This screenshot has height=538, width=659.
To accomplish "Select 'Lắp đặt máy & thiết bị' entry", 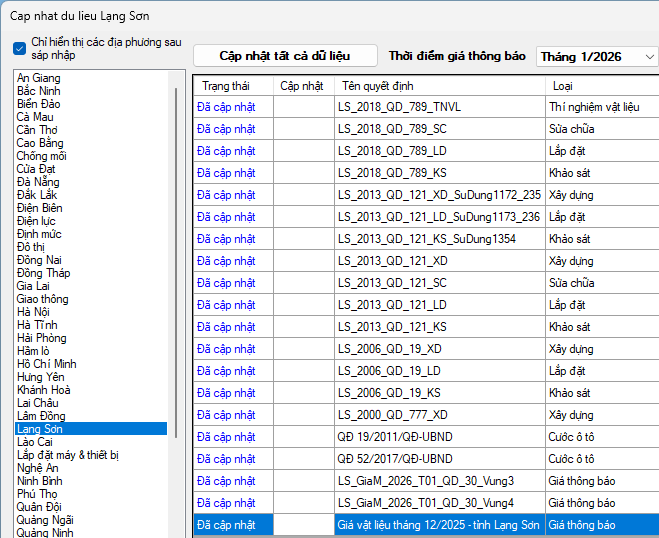I will tap(67, 455).
